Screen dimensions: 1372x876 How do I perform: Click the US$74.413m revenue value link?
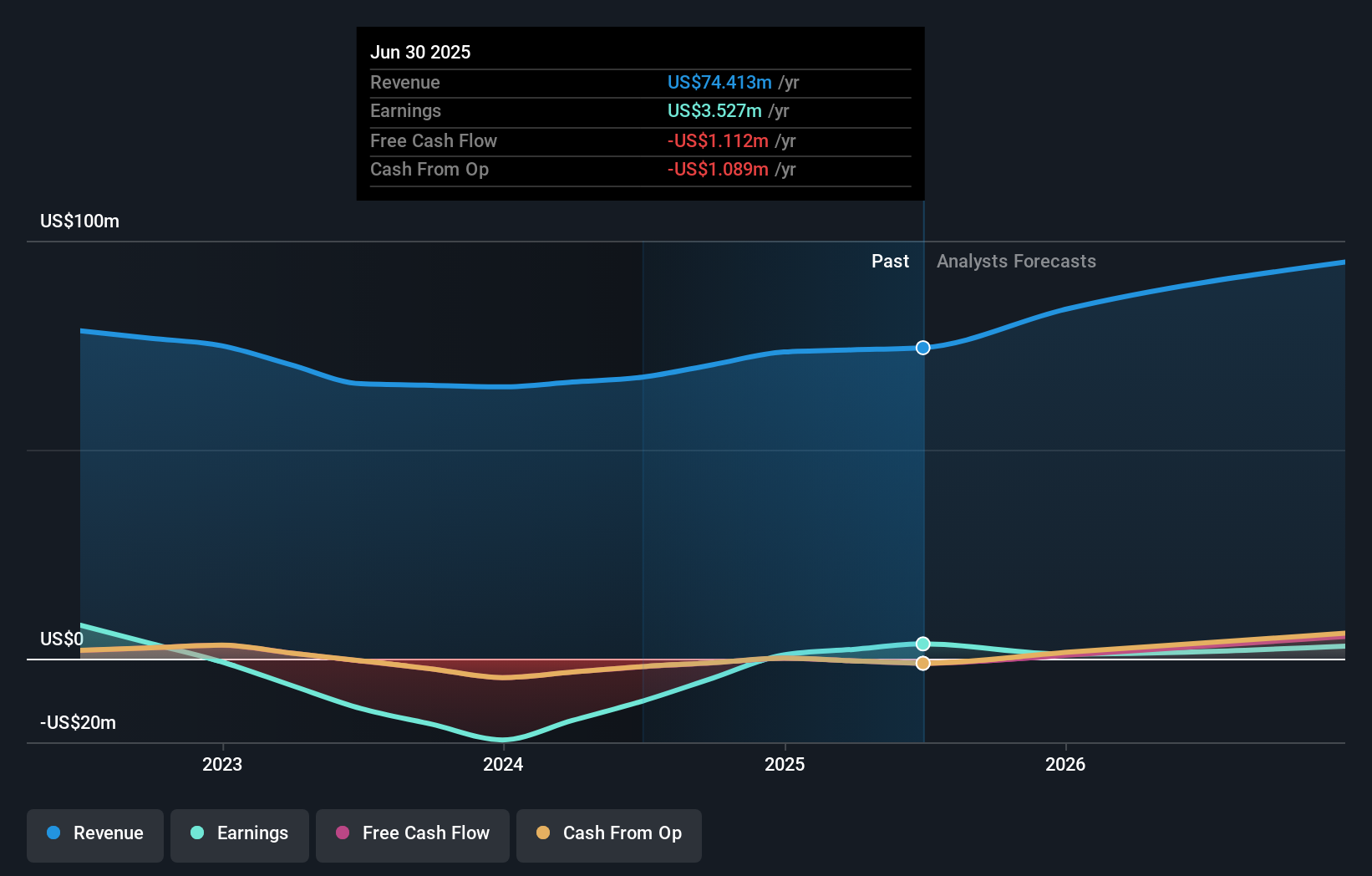point(719,83)
